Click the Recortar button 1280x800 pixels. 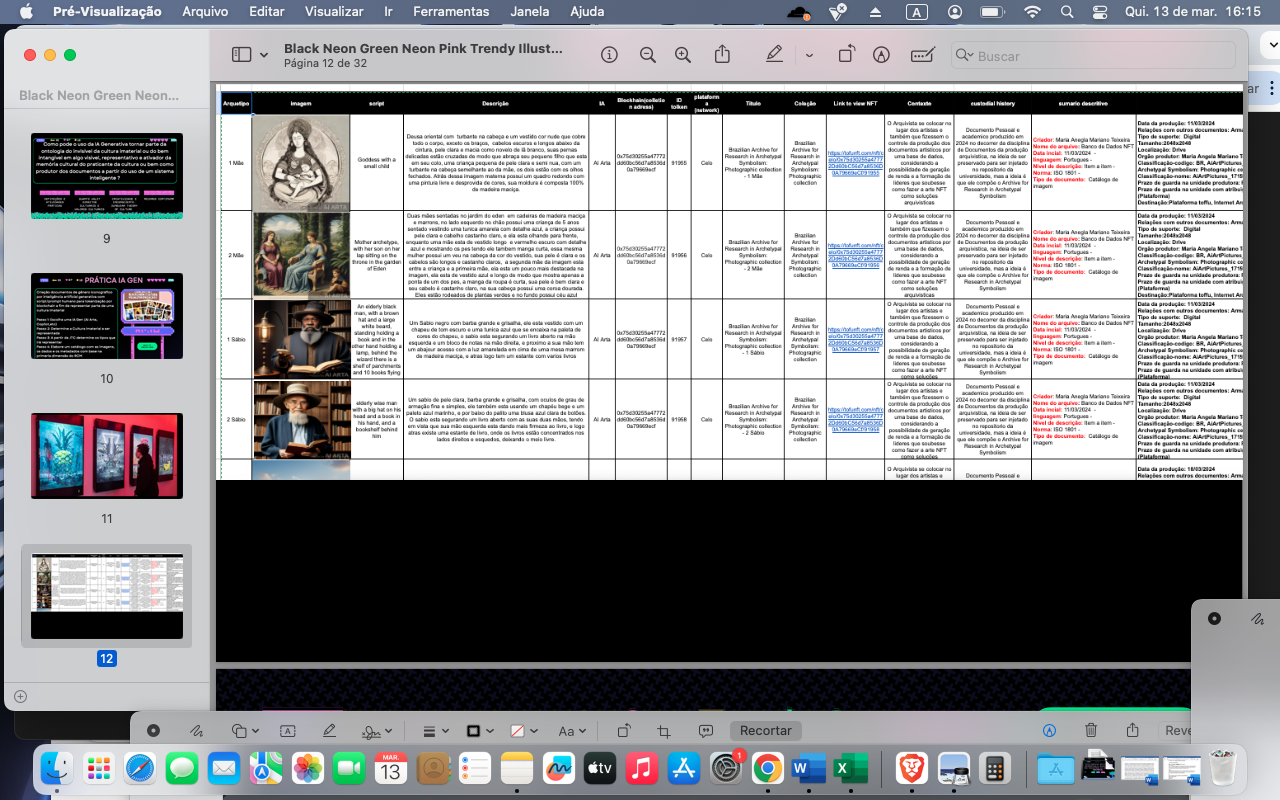coord(766,731)
